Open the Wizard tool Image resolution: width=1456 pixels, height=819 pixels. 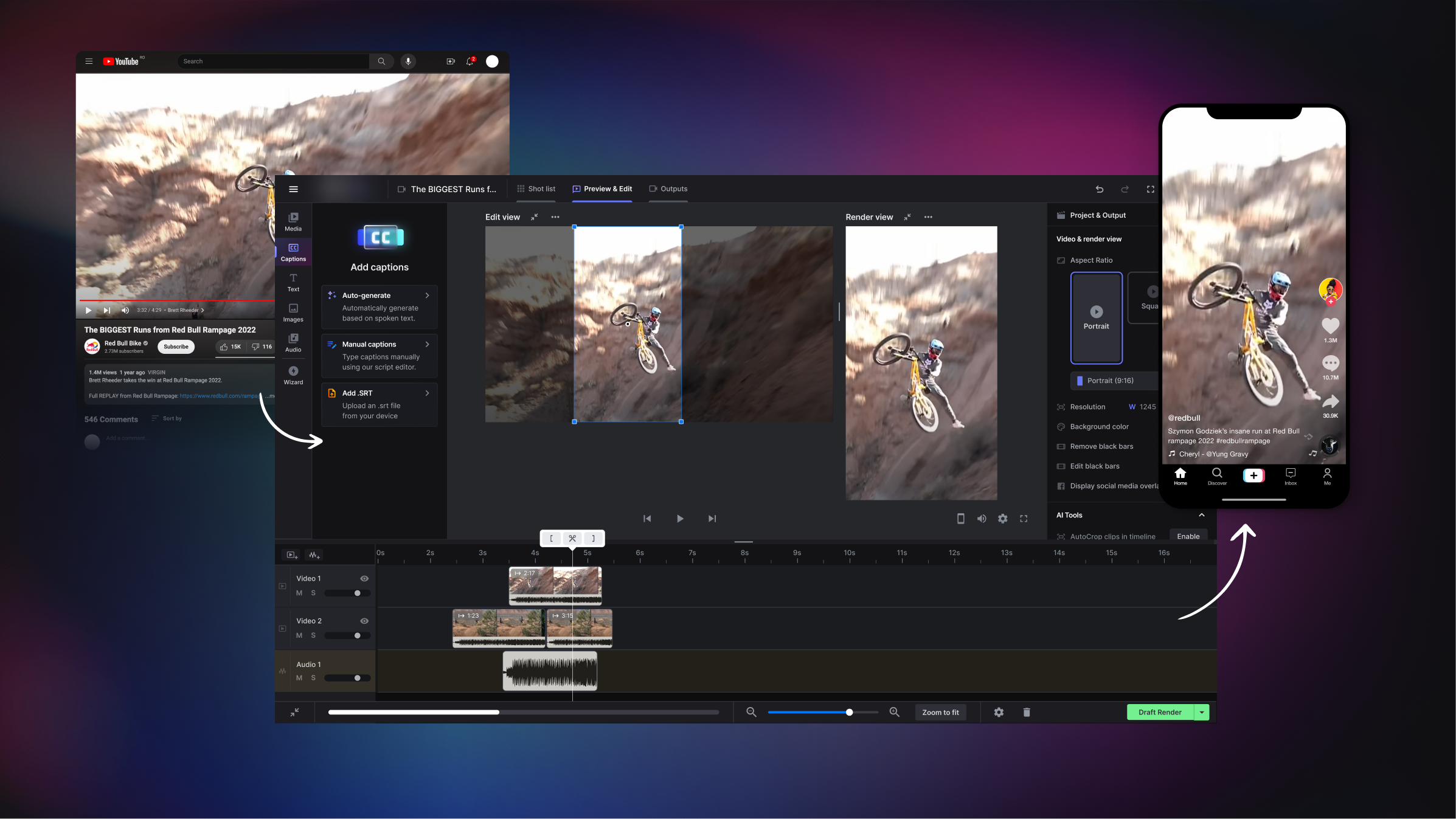(x=293, y=375)
